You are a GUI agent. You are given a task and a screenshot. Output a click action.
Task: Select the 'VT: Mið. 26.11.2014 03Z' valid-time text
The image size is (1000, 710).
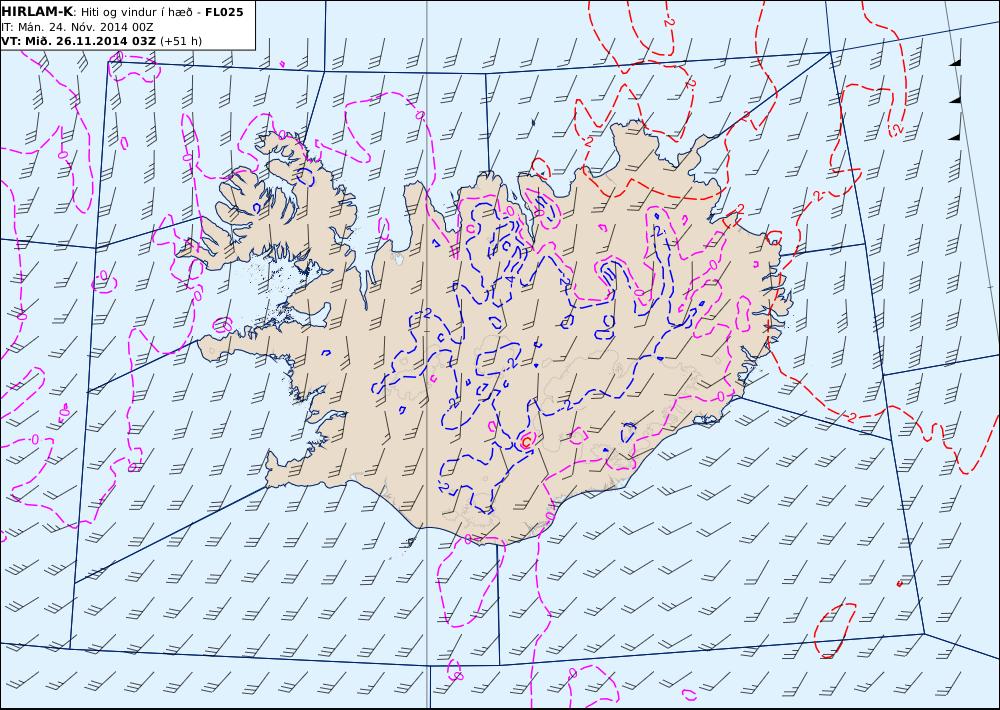(78, 41)
